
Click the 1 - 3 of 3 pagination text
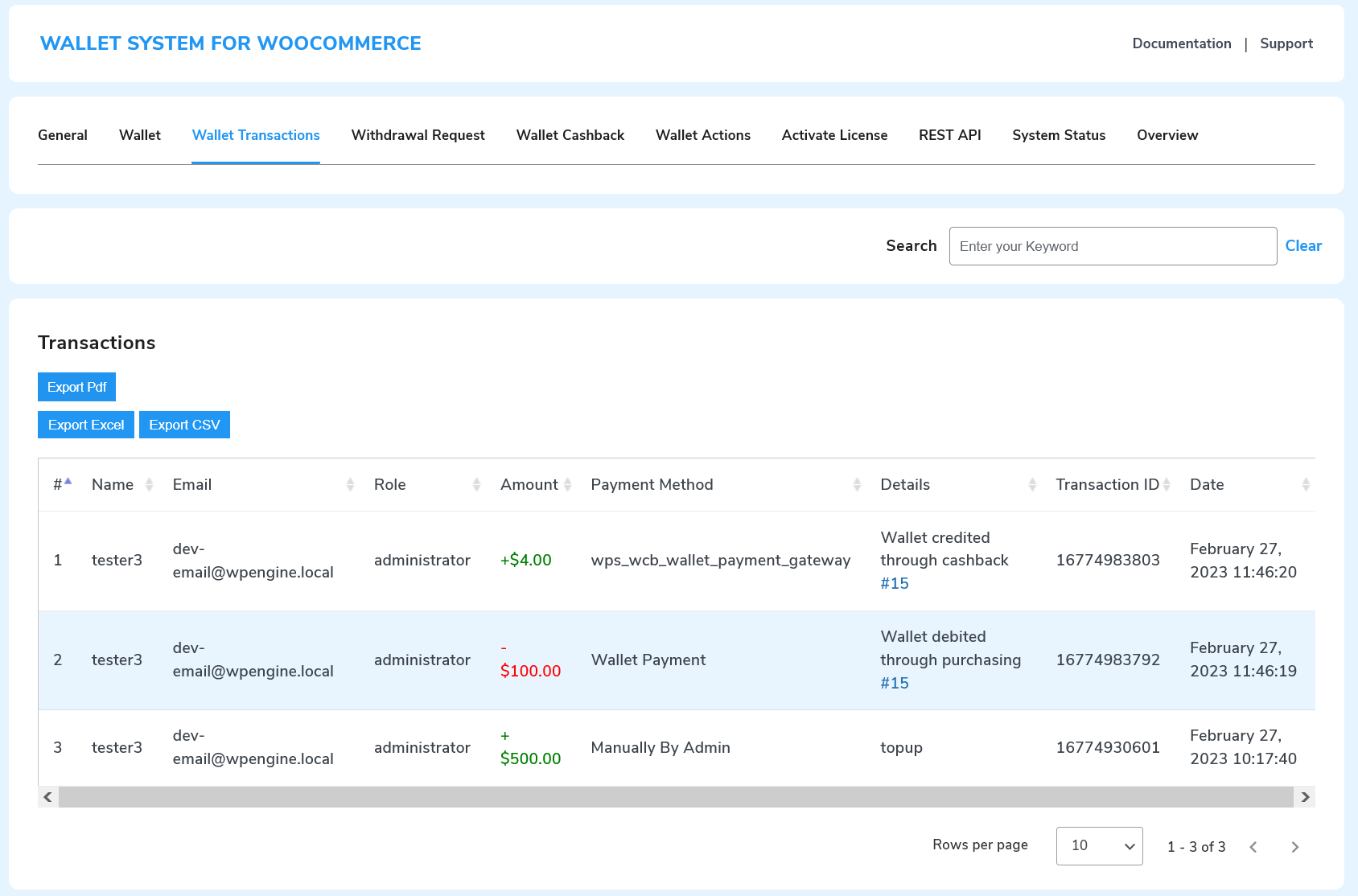(x=1196, y=847)
